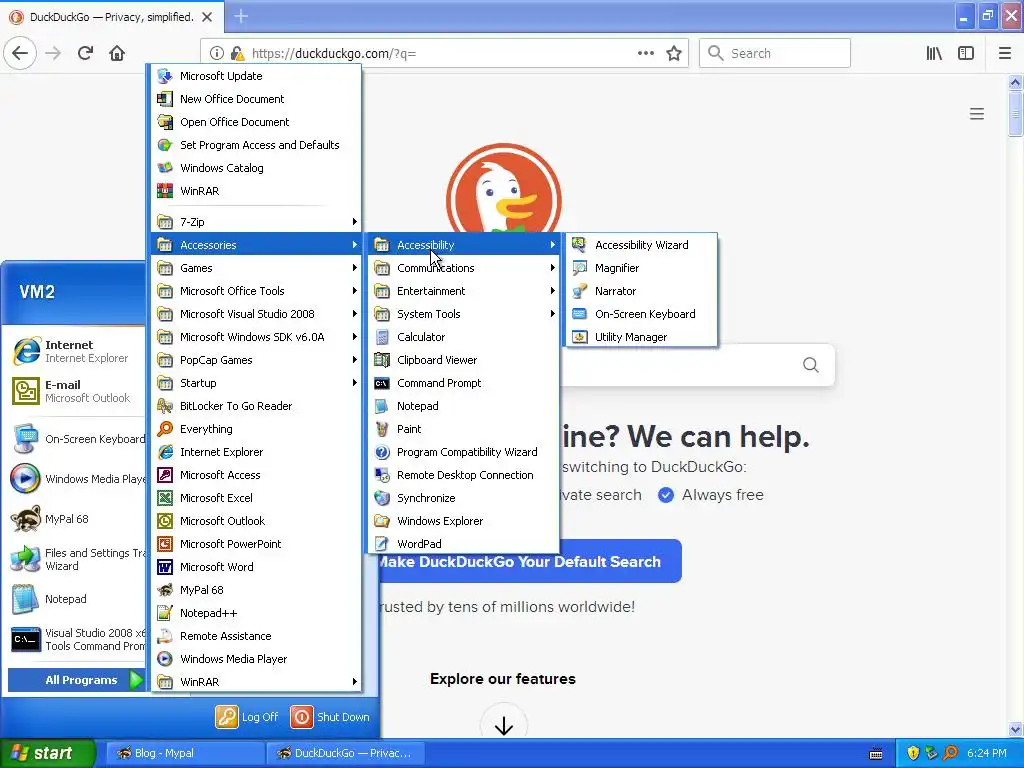Screen dimensions: 1024x768
Task: Launch Utility Manager
Action: (x=641, y=337)
